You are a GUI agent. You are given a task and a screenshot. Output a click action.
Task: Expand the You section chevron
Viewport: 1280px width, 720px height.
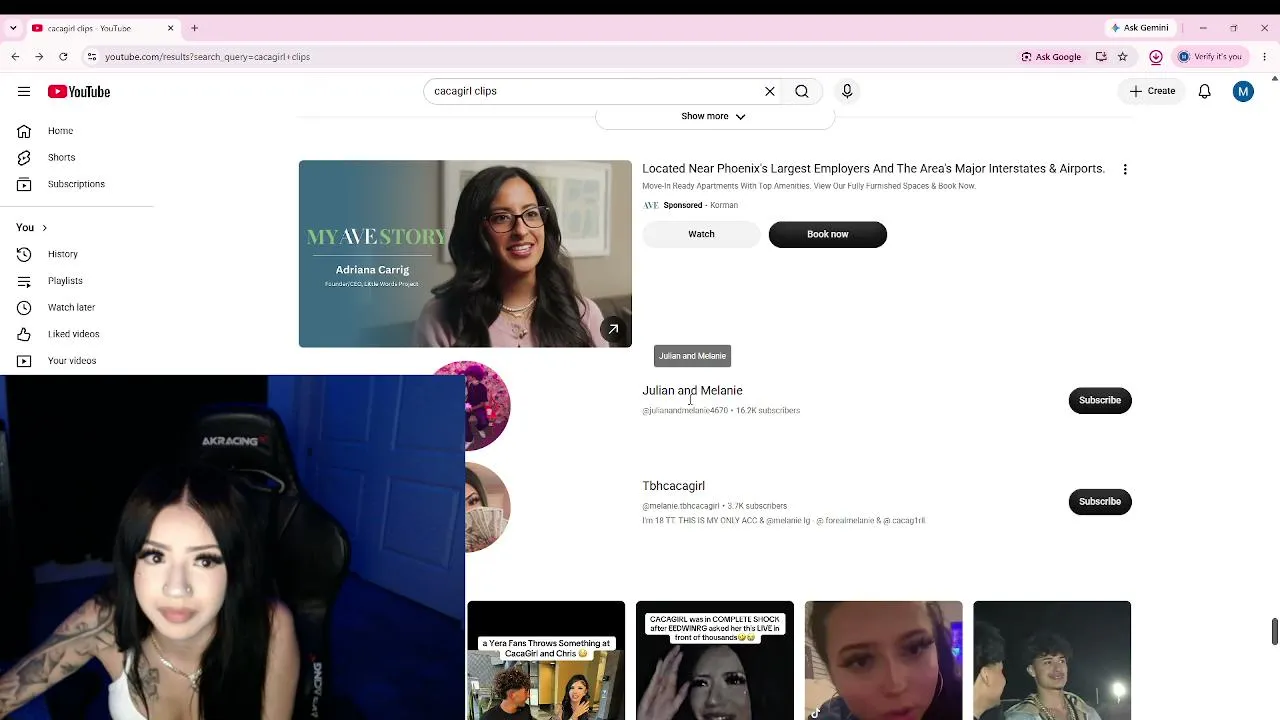point(44,228)
